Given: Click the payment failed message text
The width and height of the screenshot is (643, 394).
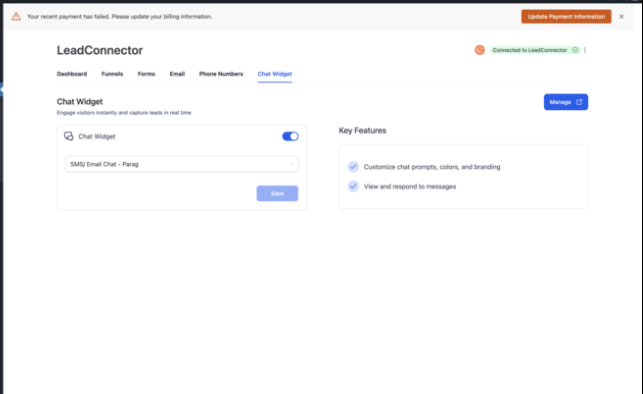Looking at the screenshot, I should [119, 16].
